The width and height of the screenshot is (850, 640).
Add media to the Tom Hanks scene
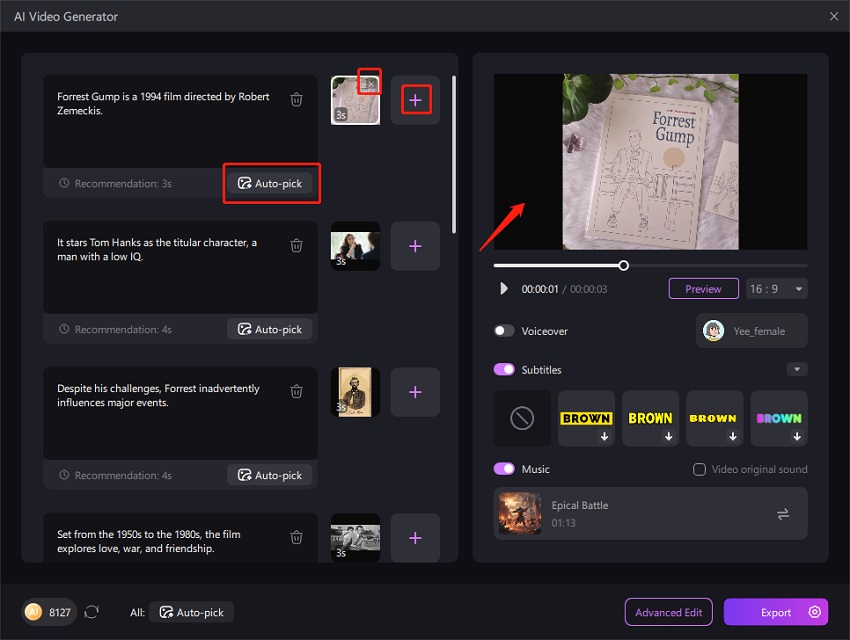click(415, 246)
